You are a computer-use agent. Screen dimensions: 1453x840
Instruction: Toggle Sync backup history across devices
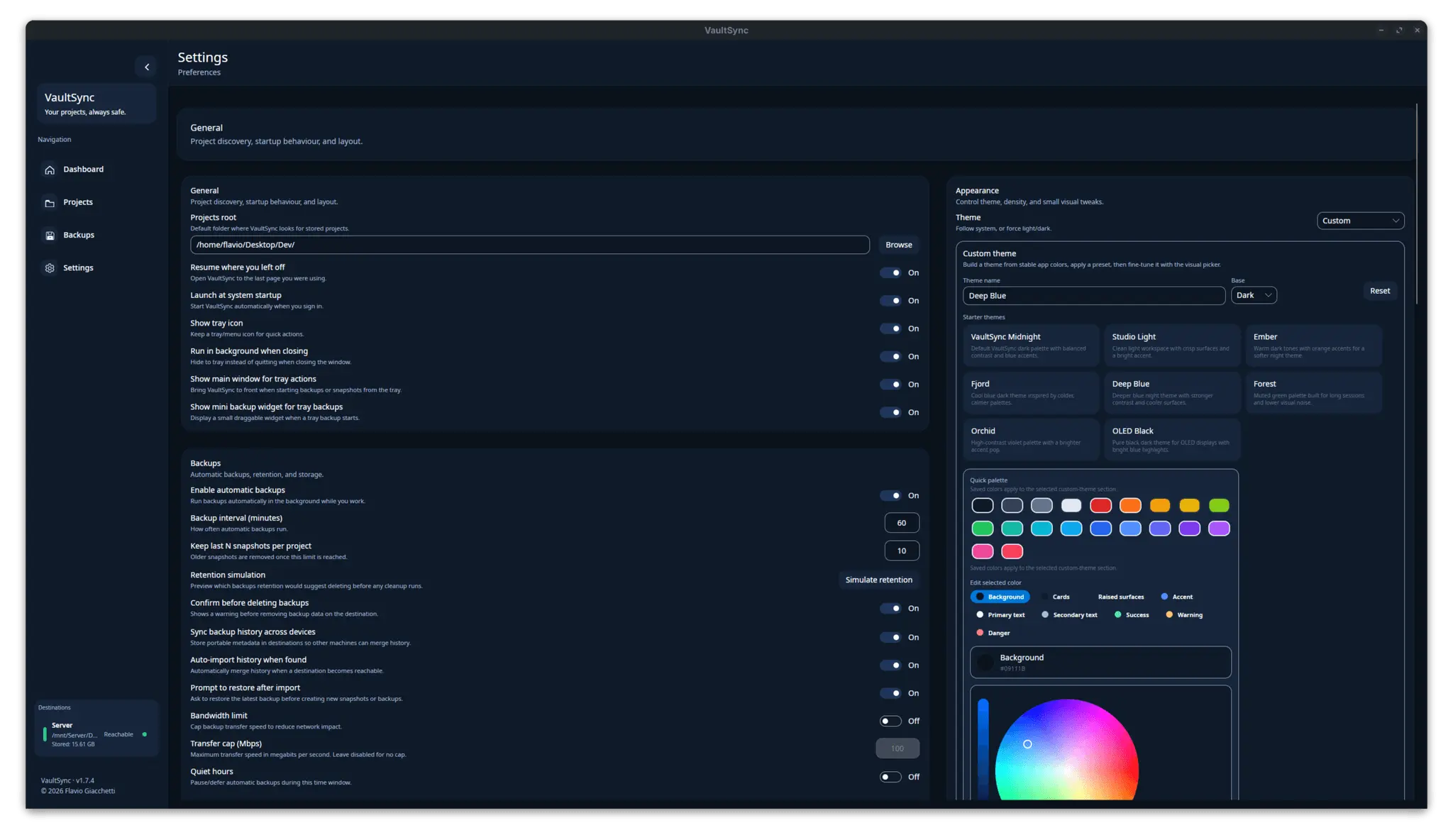890,637
